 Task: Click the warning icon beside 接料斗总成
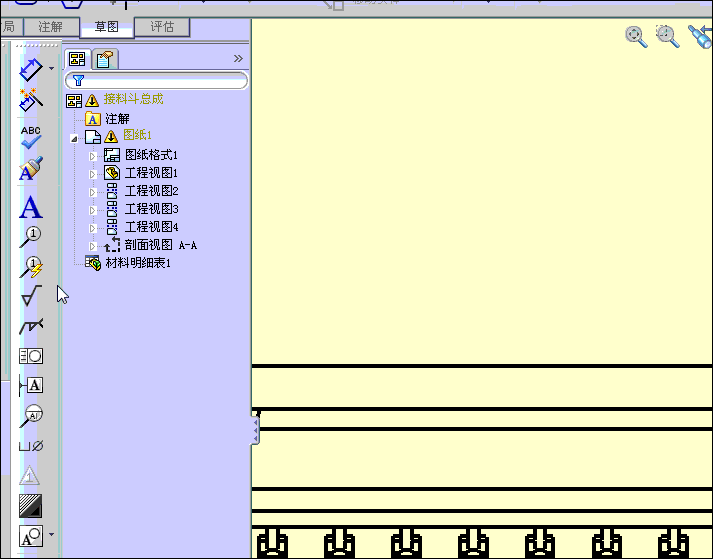pos(92,100)
